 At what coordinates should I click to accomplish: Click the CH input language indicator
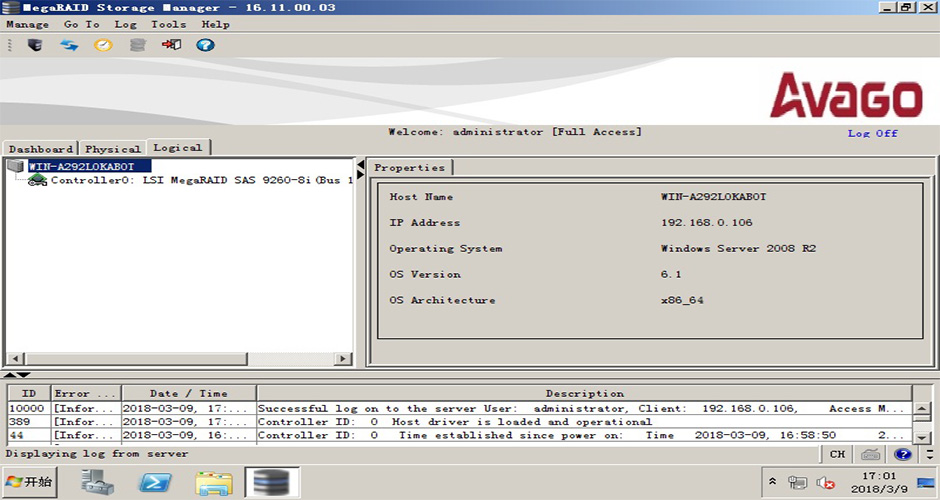(837, 454)
